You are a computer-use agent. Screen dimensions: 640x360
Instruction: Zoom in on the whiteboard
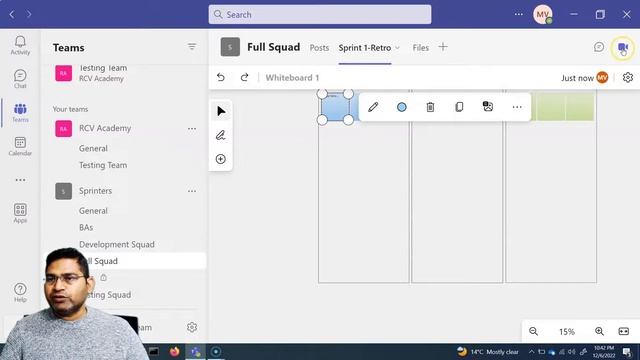coord(599,331)
